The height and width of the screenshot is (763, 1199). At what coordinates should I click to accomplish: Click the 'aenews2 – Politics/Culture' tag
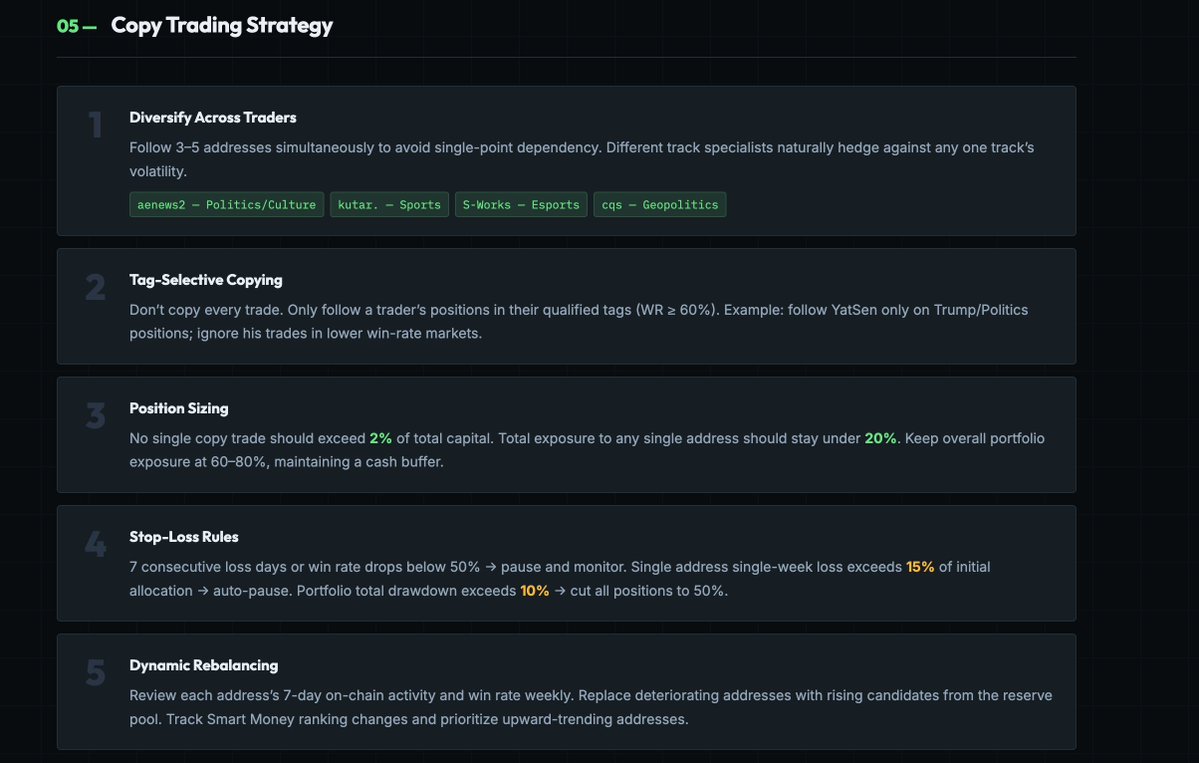click(x=226, y=205)
